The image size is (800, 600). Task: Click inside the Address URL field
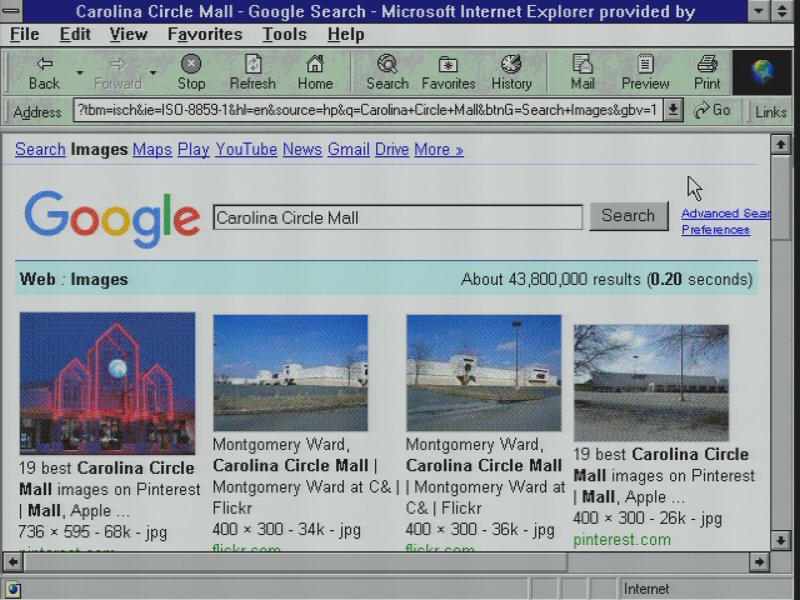tap(367, 110)
